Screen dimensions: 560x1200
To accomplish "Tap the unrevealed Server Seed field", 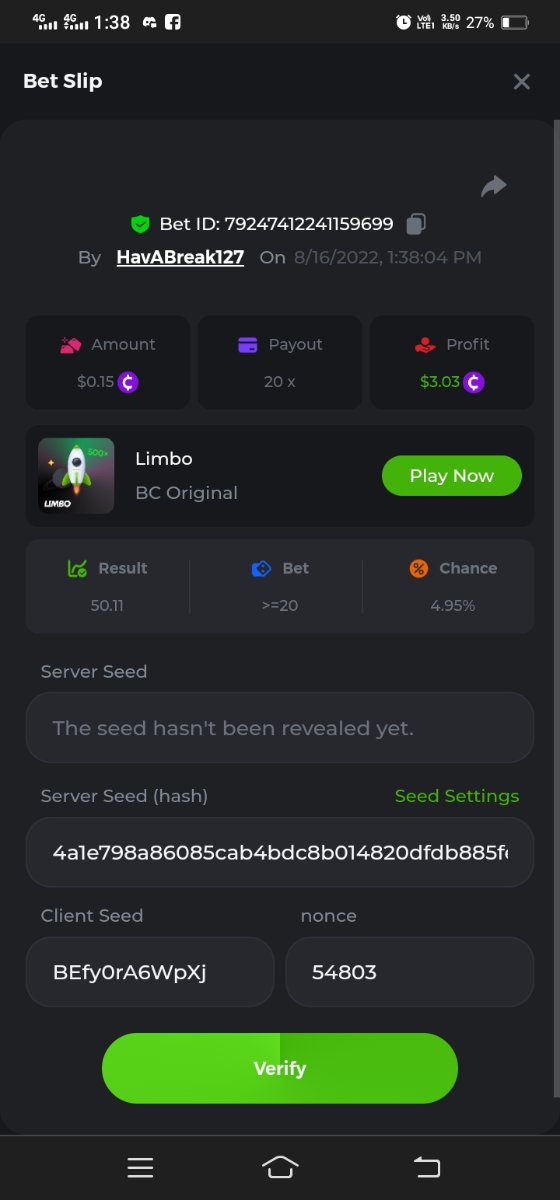I will click(280, 728).
